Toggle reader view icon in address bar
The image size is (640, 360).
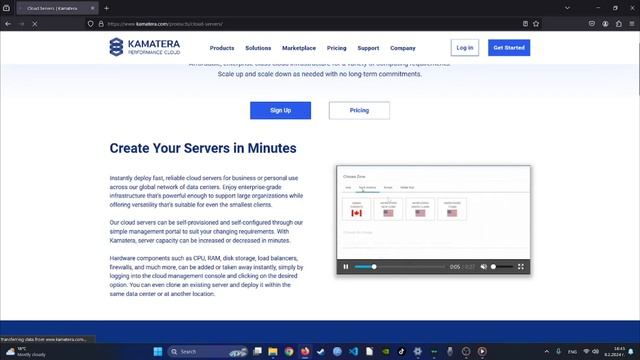pyautogui.click(x=525, y=24)
